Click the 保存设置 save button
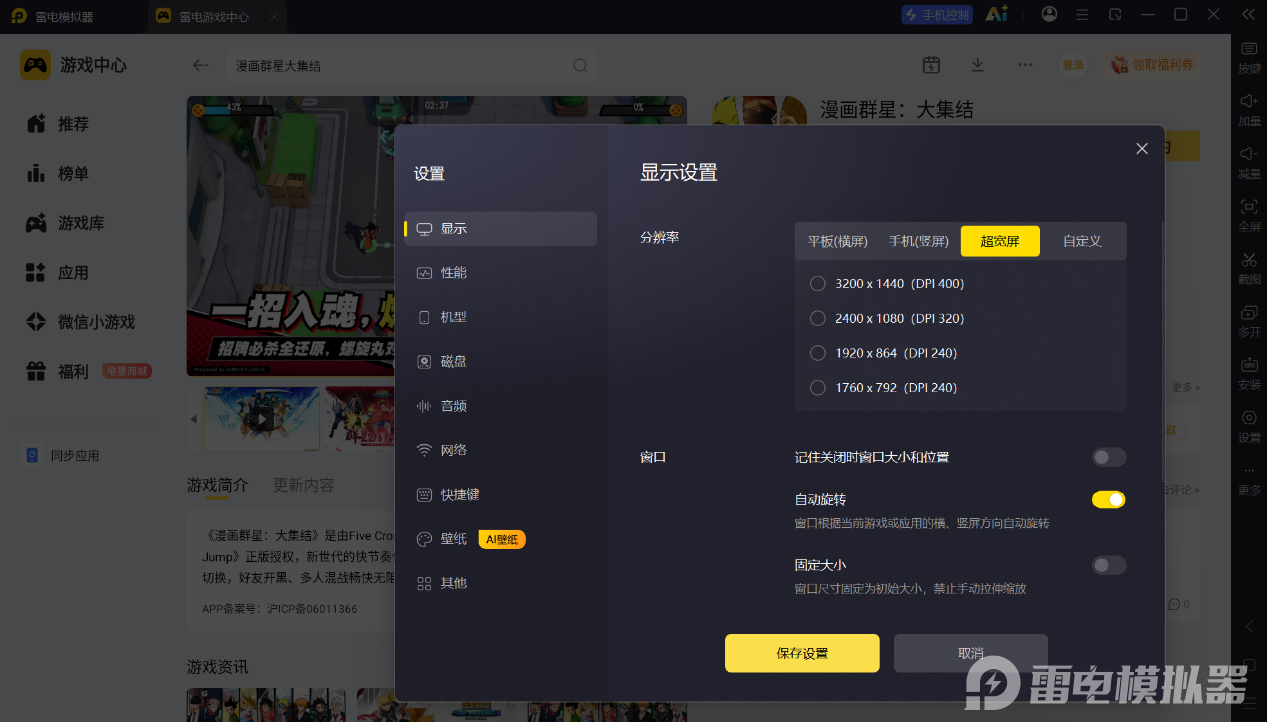Image resolution: width=1267 pixels, height=722 pixels. [802, 653]
